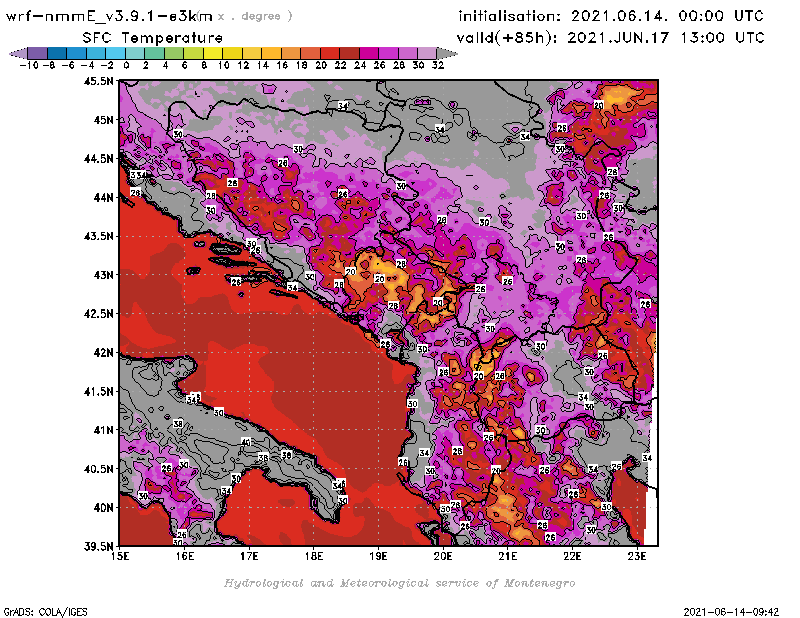
Task: Select the pale mauve swatch between 30 and 32
Action: point(427,53)
